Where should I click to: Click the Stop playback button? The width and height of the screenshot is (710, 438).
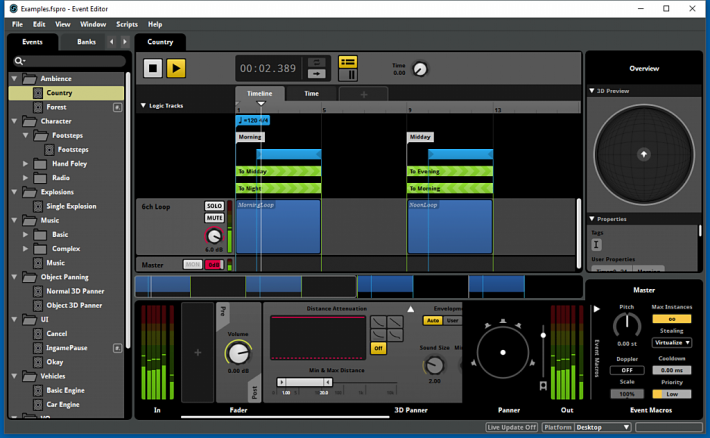(153, 68)
